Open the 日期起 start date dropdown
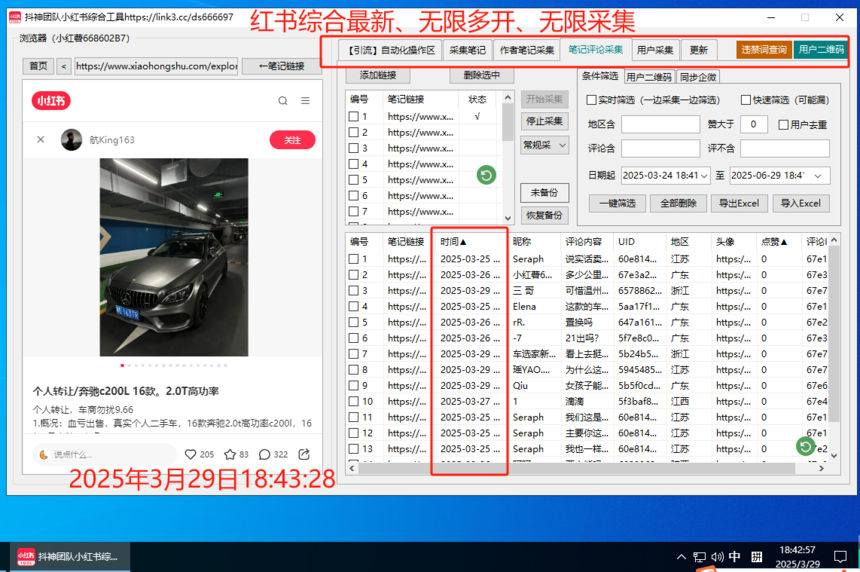860x572 pixels. coord(704,176)
